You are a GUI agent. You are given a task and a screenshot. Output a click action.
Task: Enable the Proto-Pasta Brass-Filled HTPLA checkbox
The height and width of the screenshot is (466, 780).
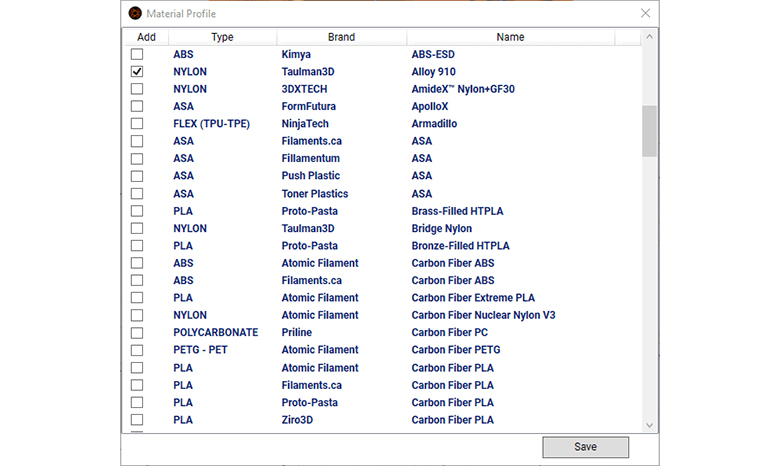pyautogui.click(x=137, y=211)
